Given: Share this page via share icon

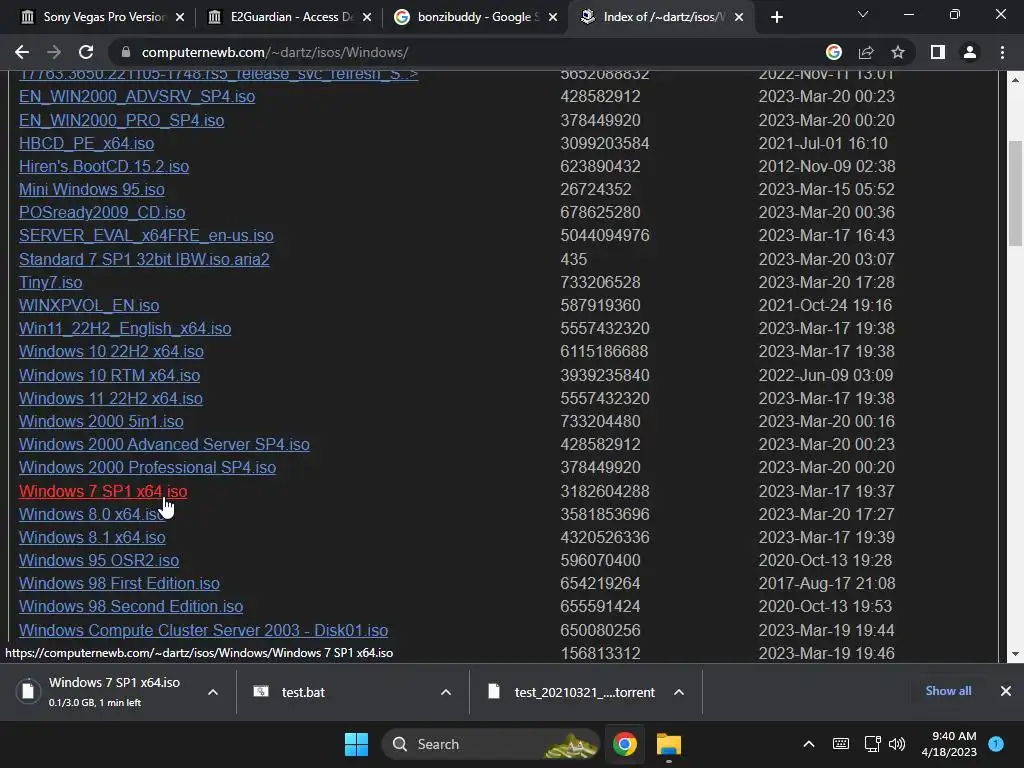Looking at the screenshot, I should click(x=866, y=52).
